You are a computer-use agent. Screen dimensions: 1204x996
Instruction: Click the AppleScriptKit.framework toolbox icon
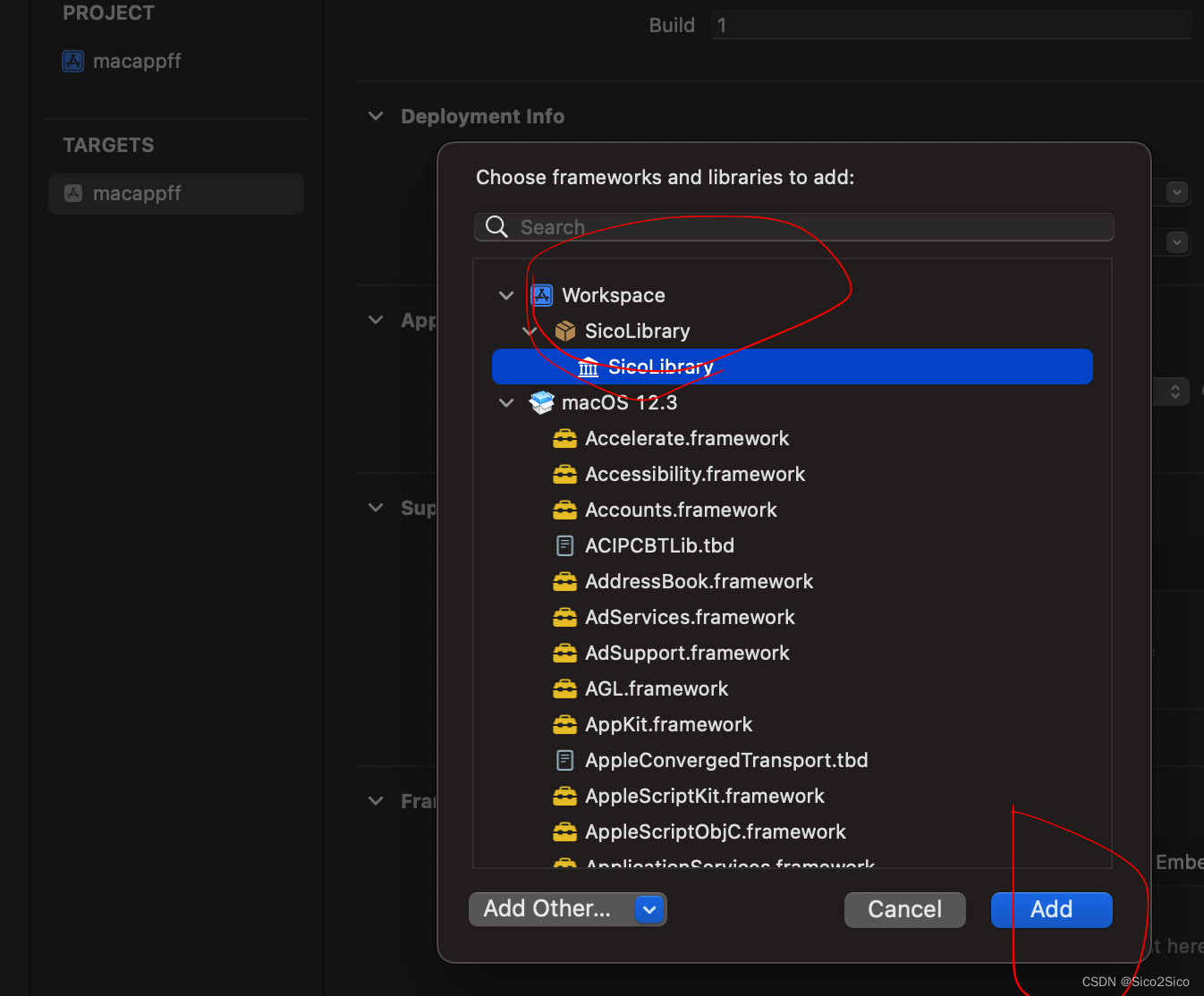[564, 796]
